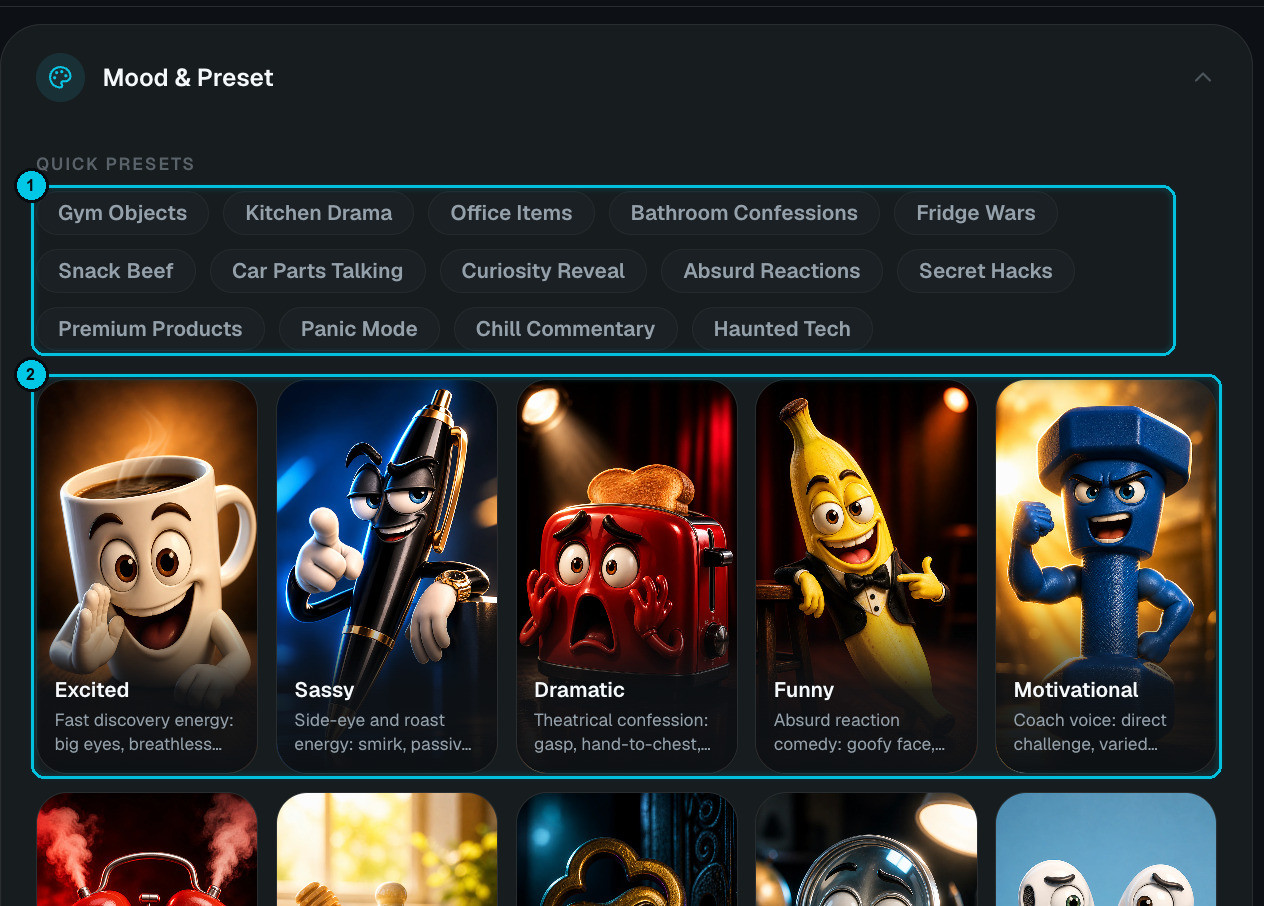Select the Gym Objects quick preset

click(x=123, y=213)
